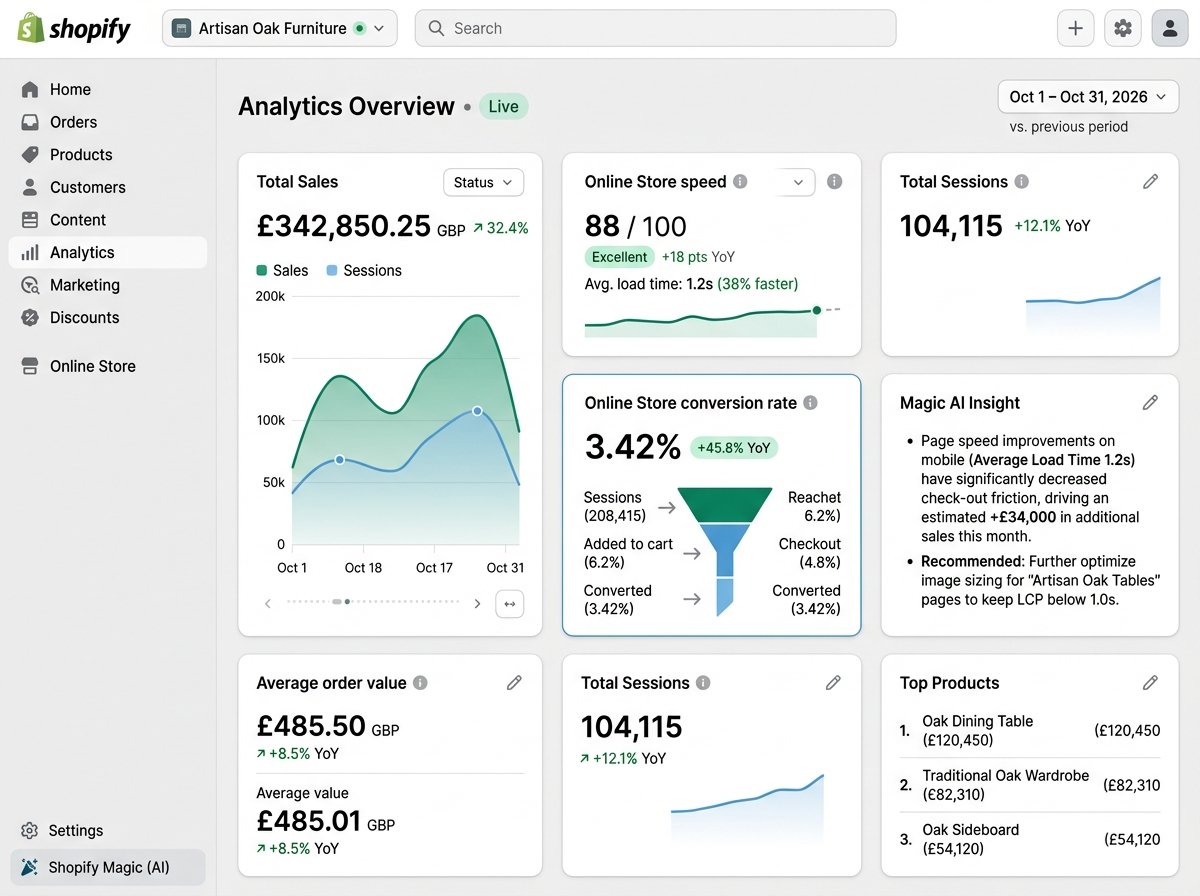
Task: Click the store icon in Artisan Oak selector
Action: pyautogui.click(x=181, y=28)
